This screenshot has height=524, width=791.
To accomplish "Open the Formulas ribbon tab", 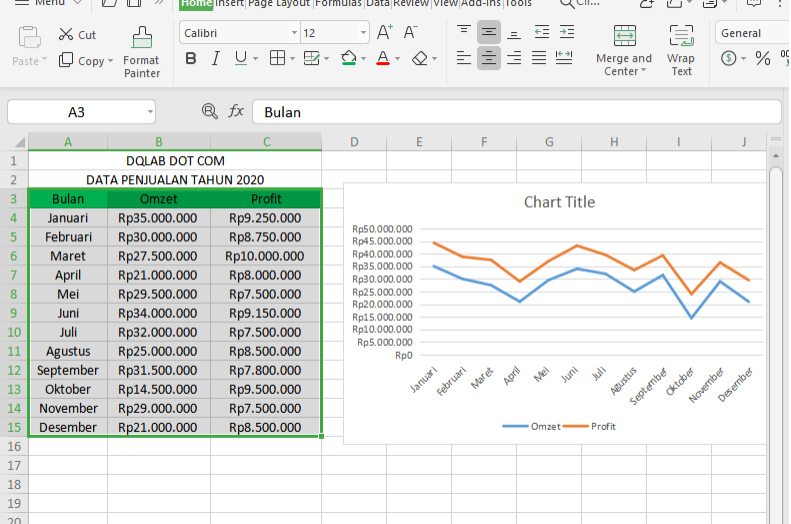I will 339,4.
